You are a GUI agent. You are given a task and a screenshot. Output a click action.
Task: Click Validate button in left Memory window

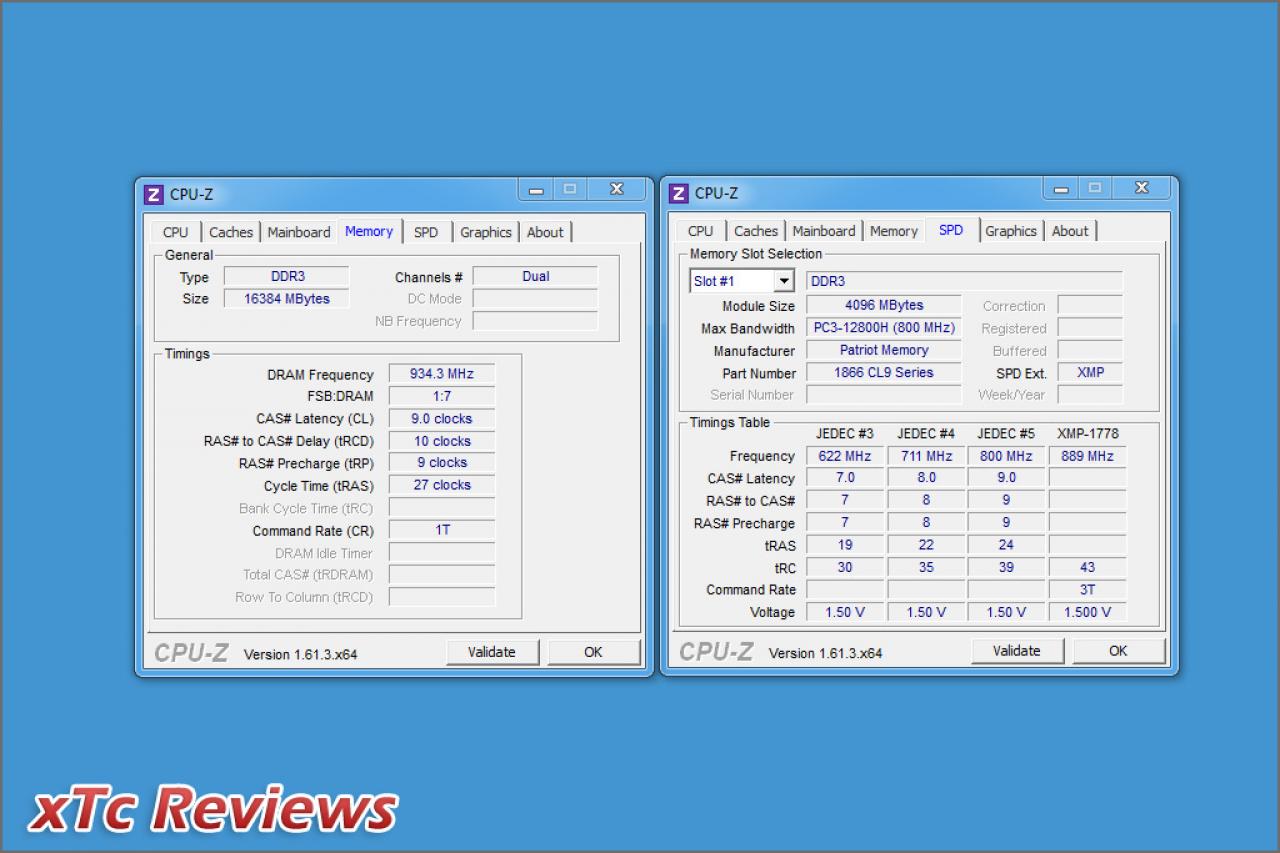pos(492,652)
